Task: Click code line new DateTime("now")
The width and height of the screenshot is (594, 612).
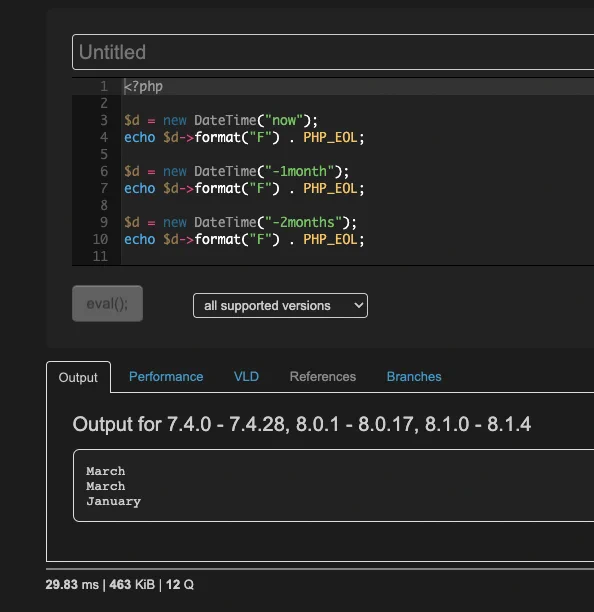Action: [x=221, y=120]
